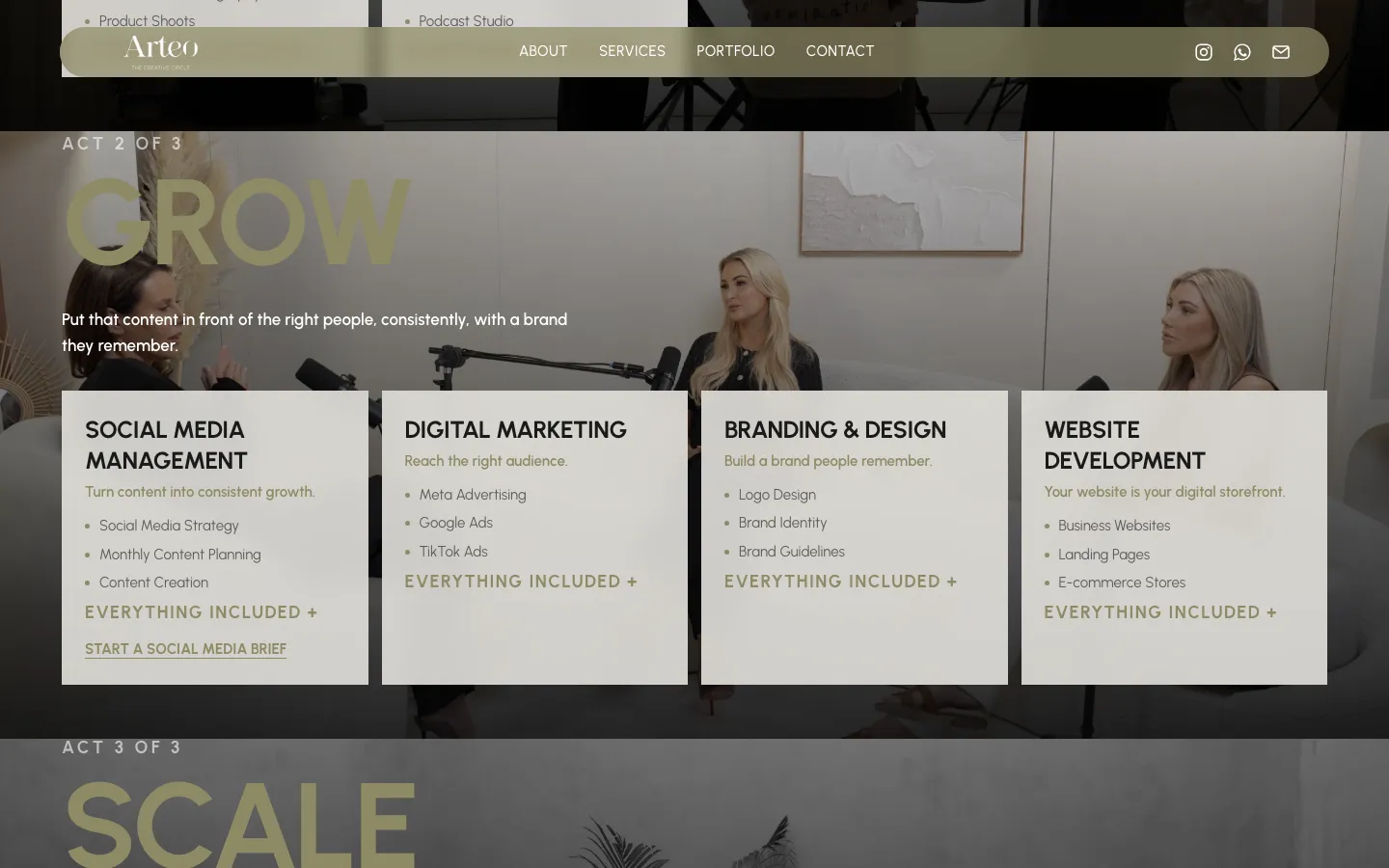1389x868 pixels.
Task: Click the Social Media Strategy list item
Action: tap(169, 526)
